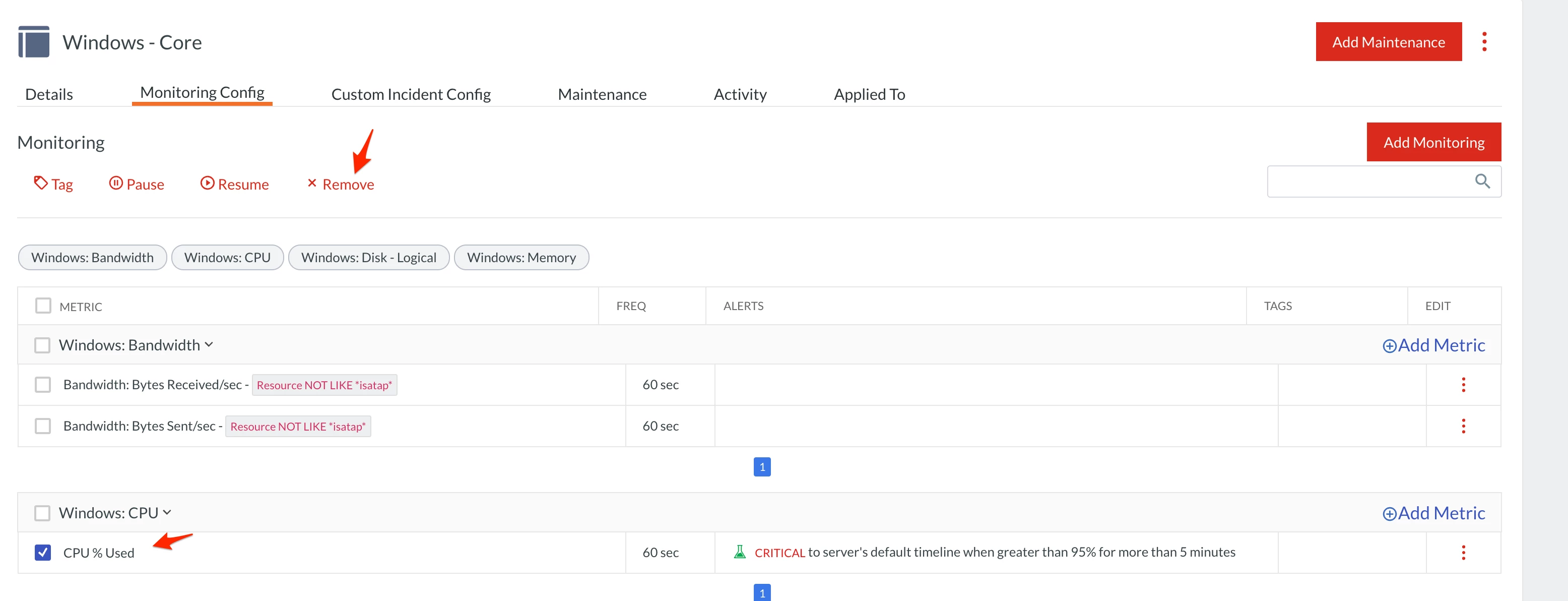This screenshot has height=601, width=1568.
Task: Click the 'Windows - Core' page title
Action: tap(132, 42)
